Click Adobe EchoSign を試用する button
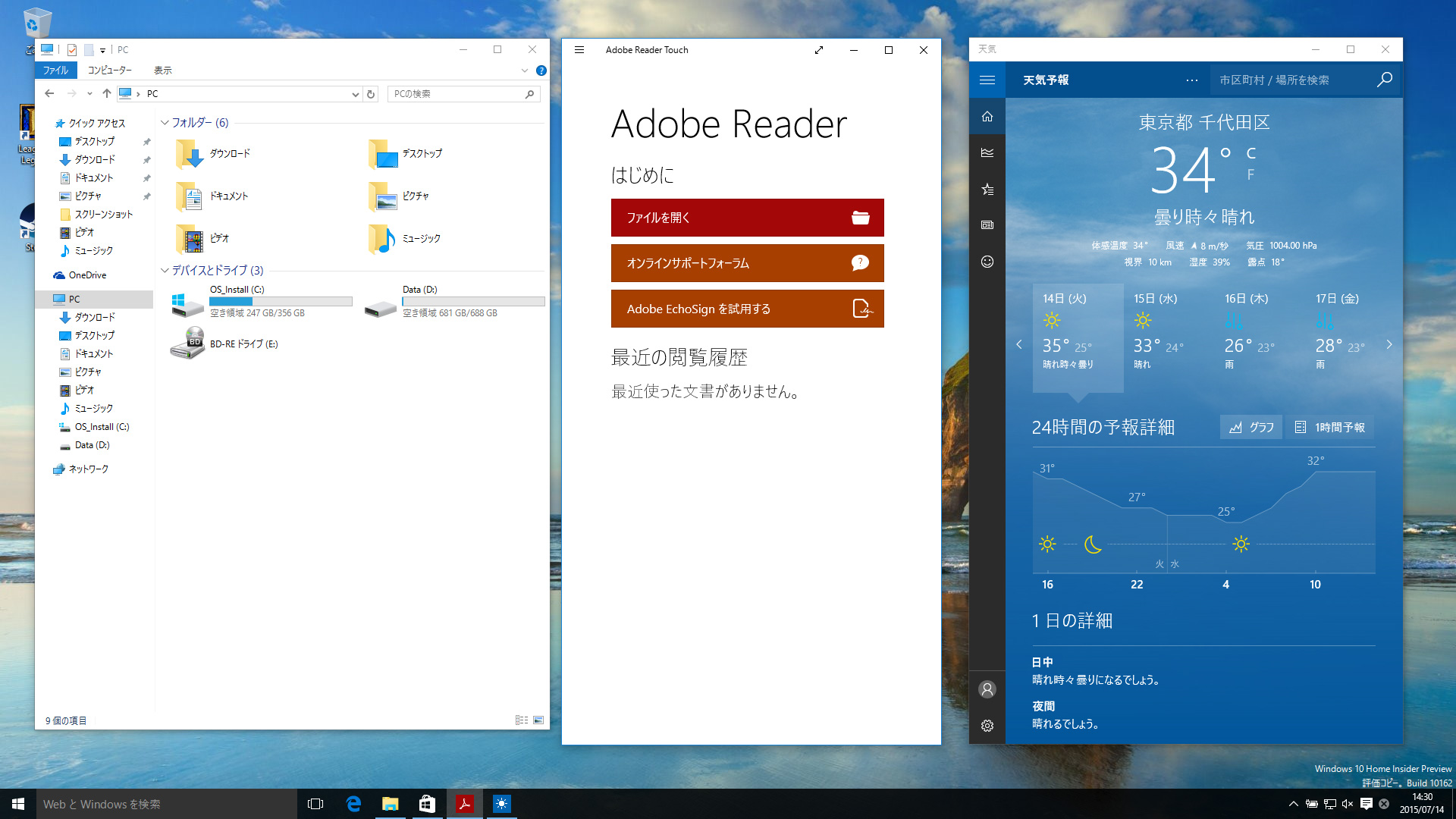This screenshot has width=1456, height=819. pos(747,309)
